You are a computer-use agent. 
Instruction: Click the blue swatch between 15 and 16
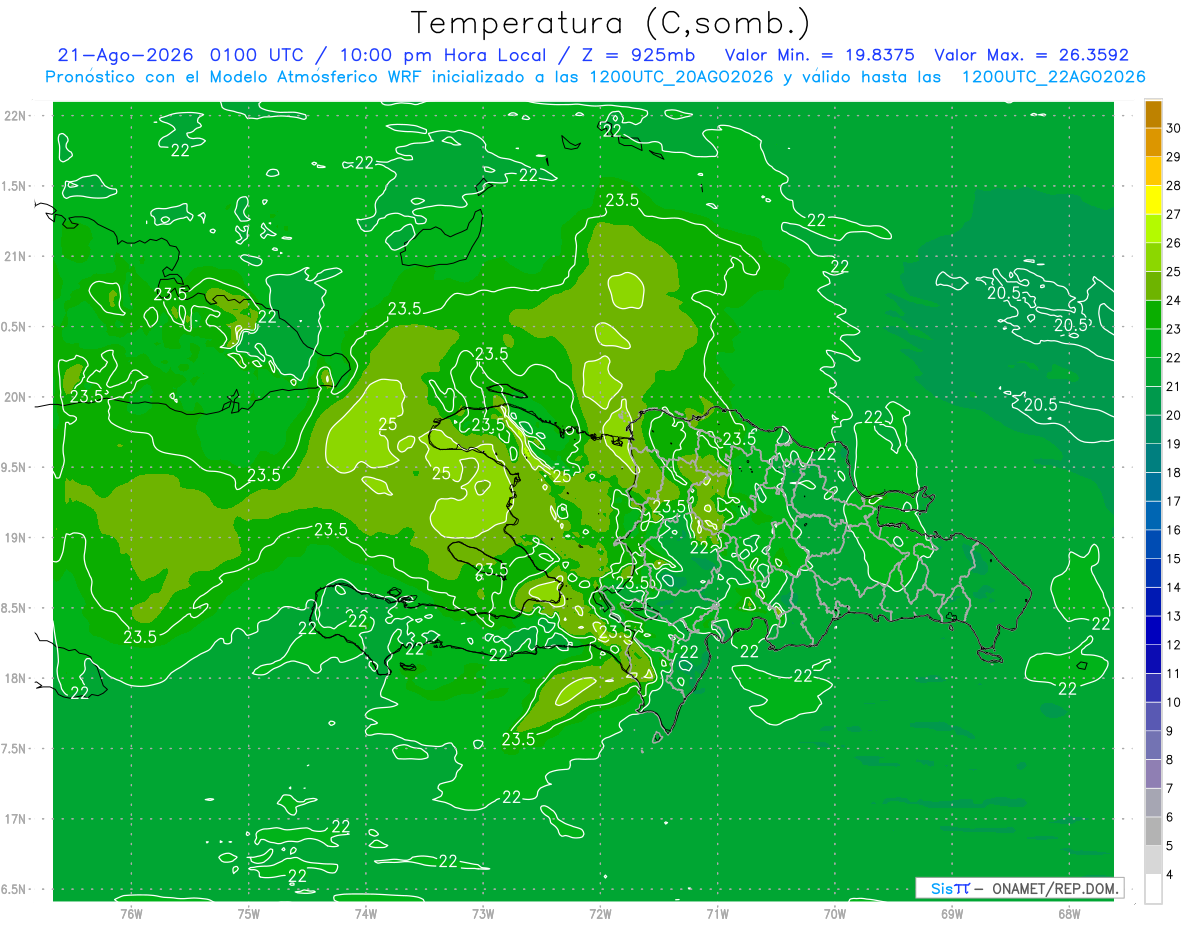point(1153,545)
